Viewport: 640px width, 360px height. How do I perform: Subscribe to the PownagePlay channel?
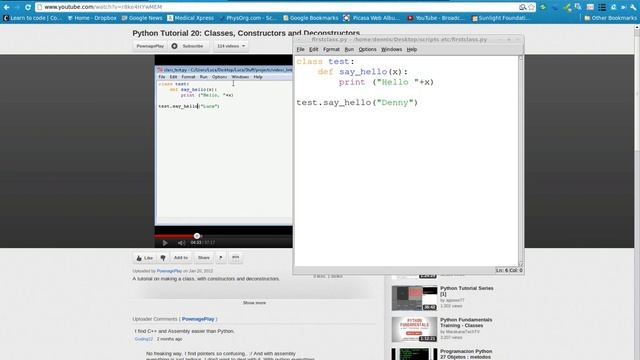[x=189, y=46]
